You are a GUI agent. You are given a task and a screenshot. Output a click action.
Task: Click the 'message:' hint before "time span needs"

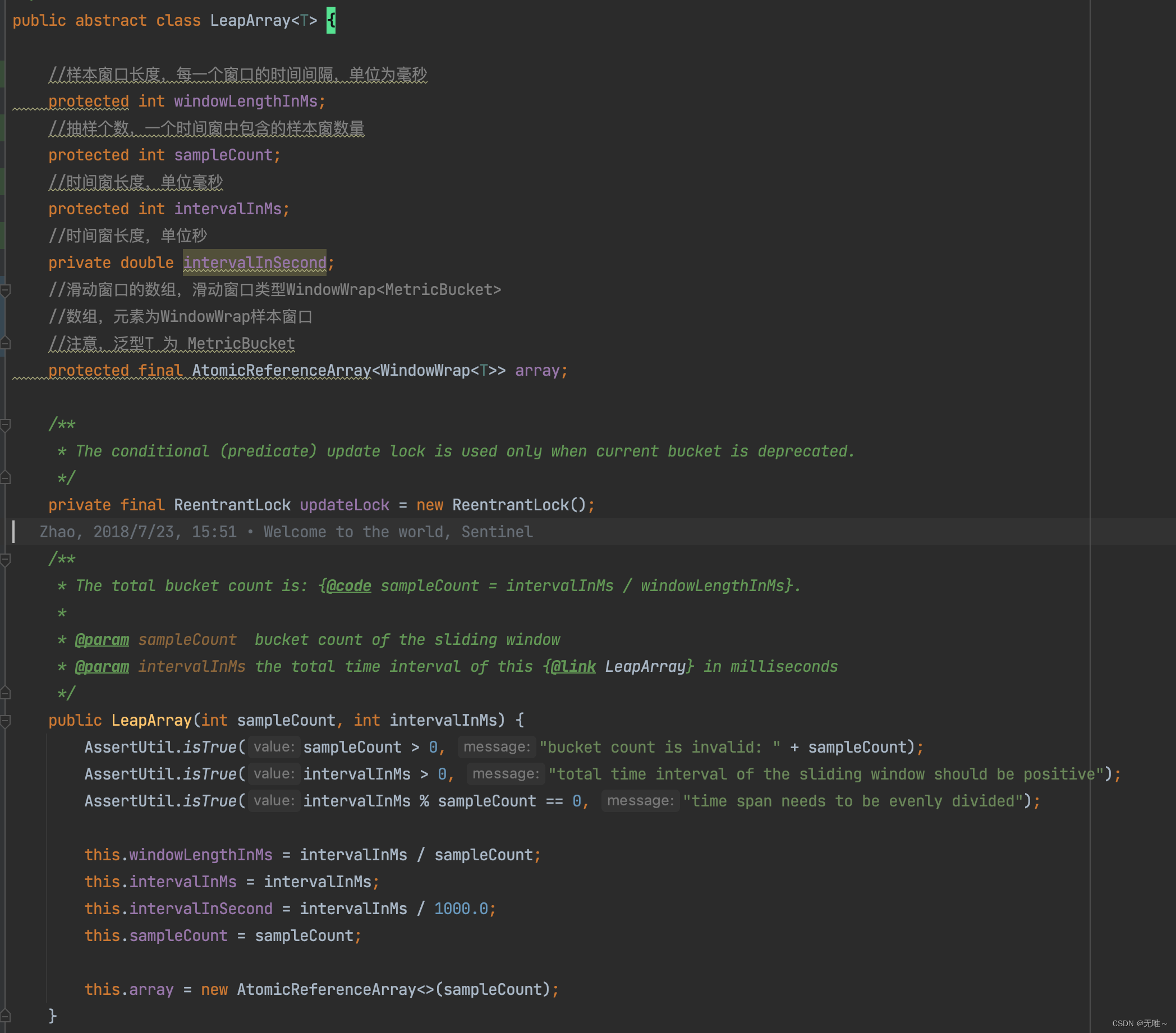(640, 801)
